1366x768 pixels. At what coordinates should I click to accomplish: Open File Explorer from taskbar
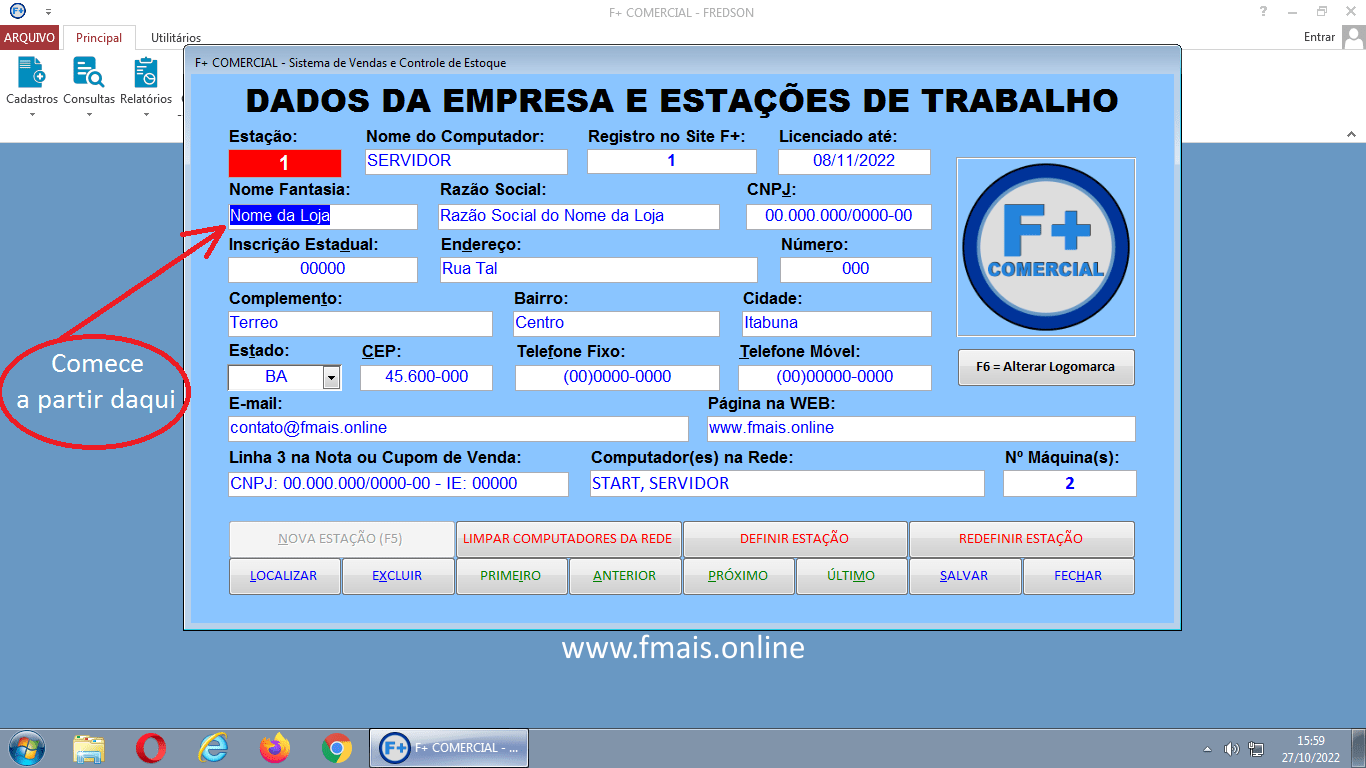coord(89,748)
